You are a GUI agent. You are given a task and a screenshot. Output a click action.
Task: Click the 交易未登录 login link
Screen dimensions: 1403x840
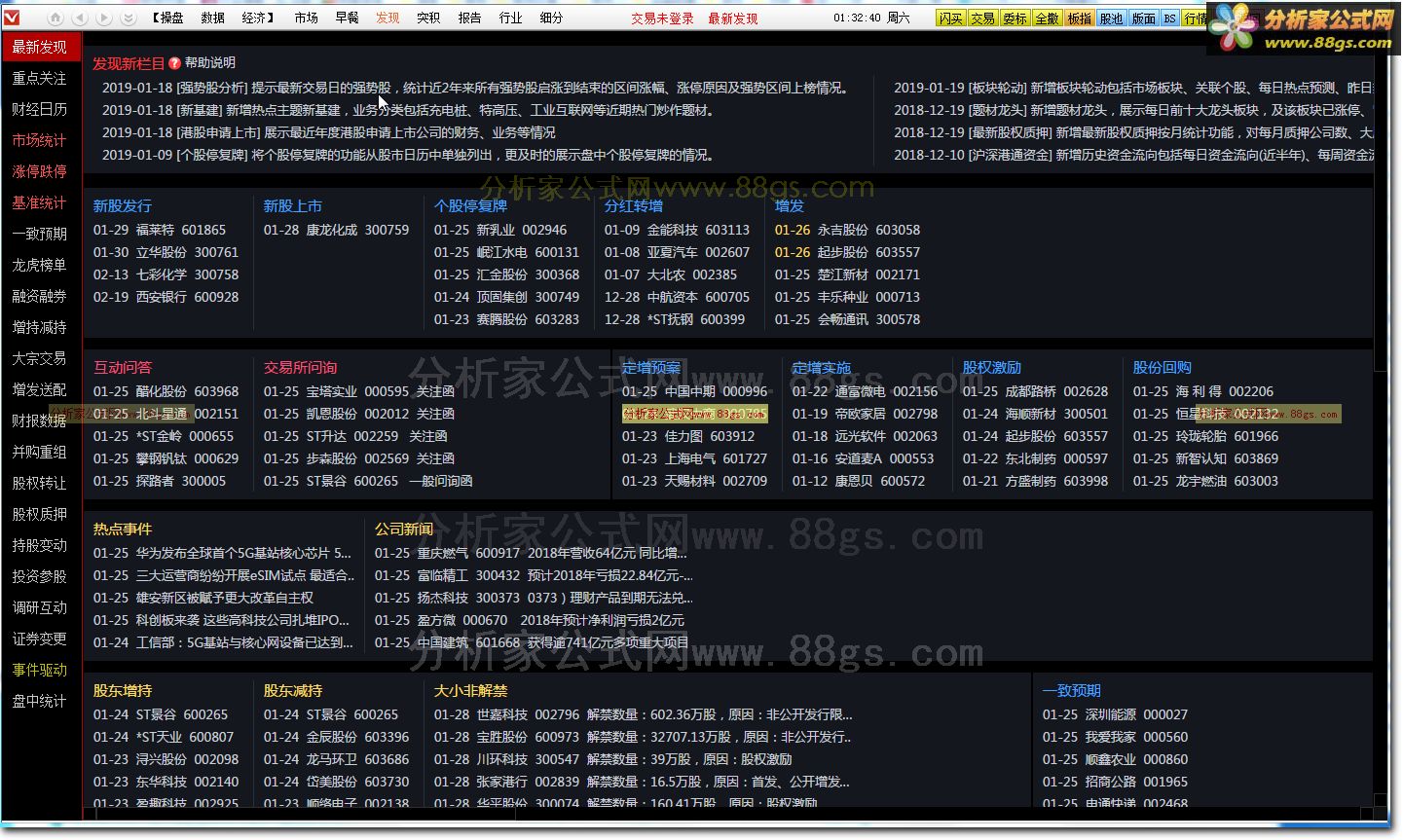pyautogui.click(x=662, y=18)
